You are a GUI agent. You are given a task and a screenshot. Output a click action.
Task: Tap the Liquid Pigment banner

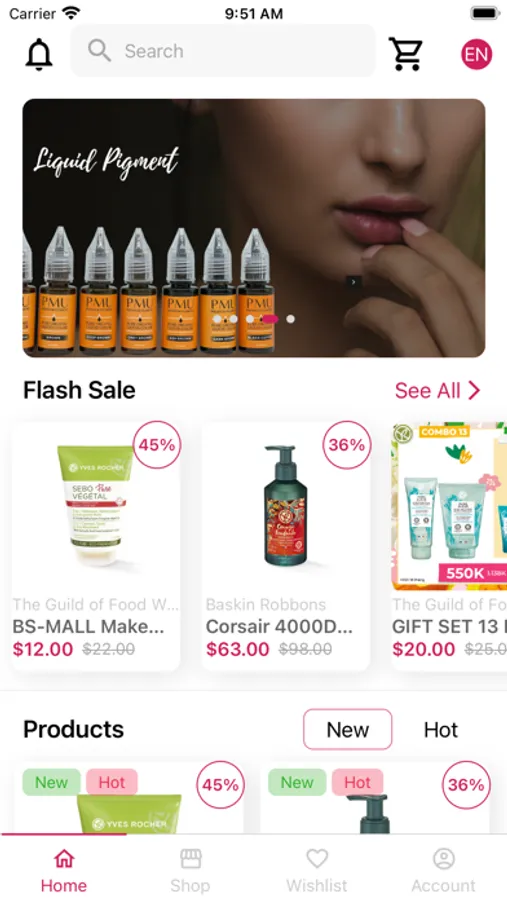click(254, 228)
